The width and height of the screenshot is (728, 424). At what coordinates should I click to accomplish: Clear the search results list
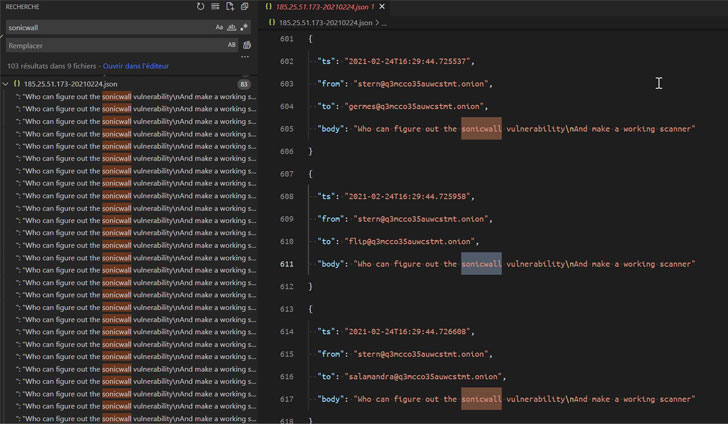tap(215, 7)
